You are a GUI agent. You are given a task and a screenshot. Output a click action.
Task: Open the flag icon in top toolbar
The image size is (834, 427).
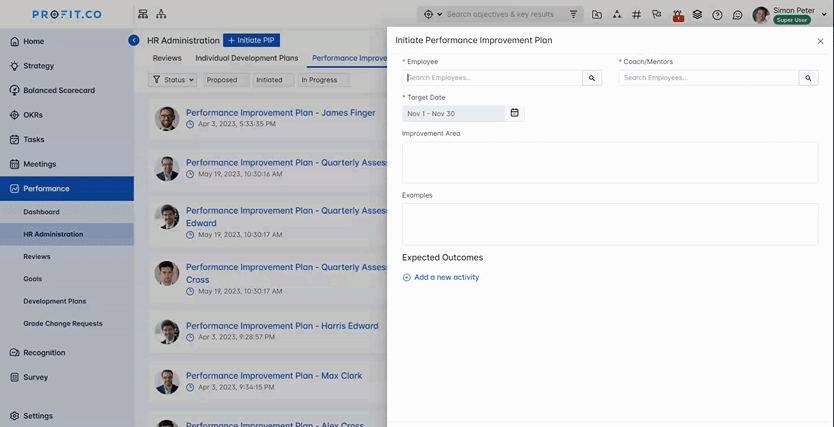[x=656, y=15]
